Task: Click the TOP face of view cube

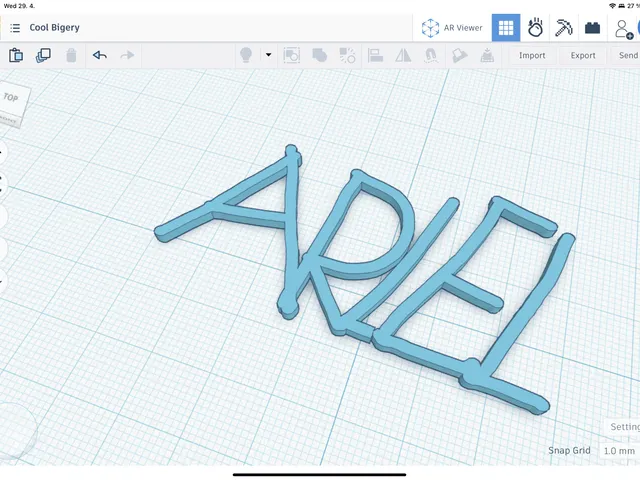Action: click(x=11, y=97)
